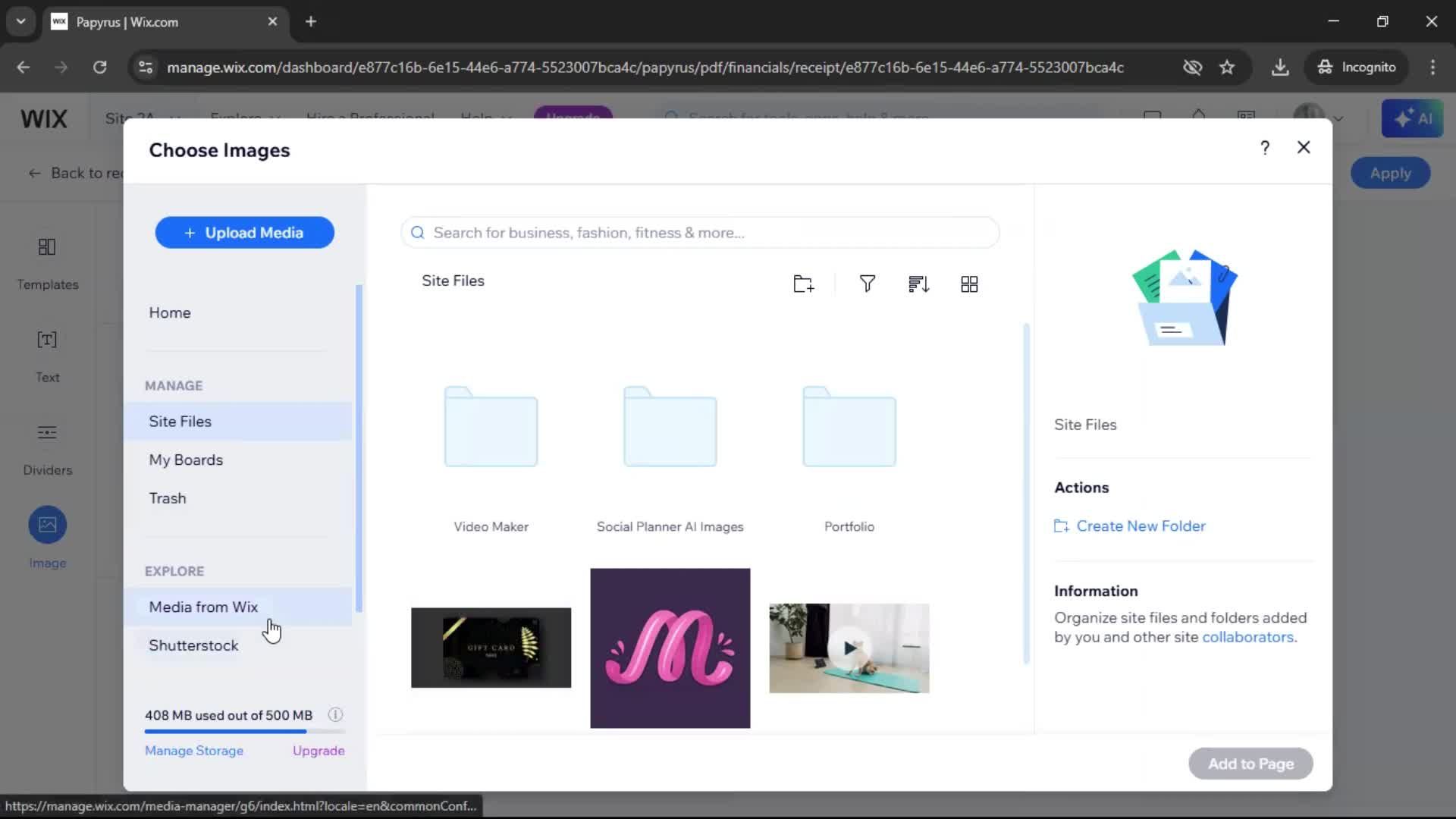Click the storage usage progress bar
The width and height of the screenshot is (1456, 819).
point(245,732)
